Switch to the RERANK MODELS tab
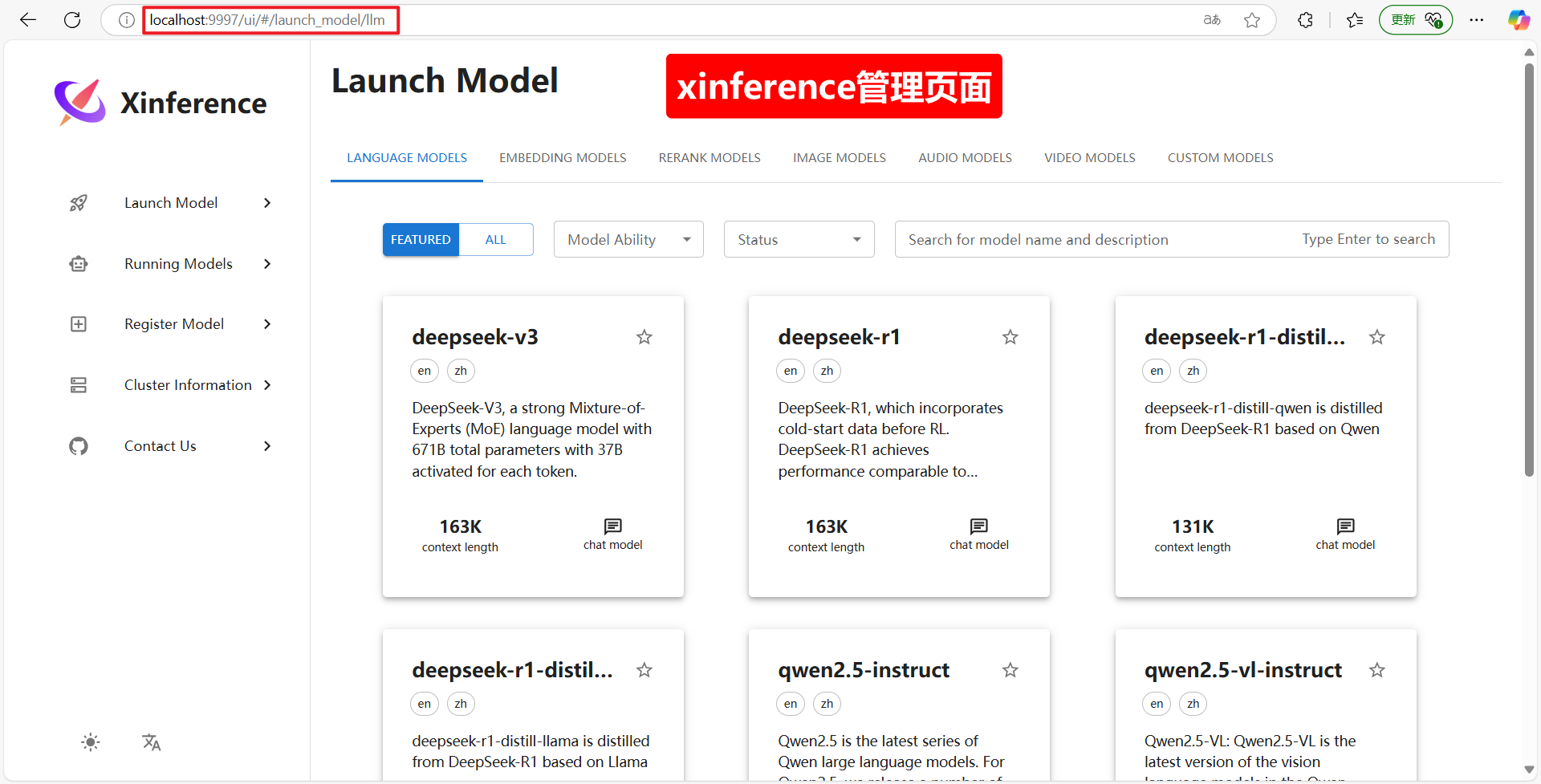 pos(710,158)
